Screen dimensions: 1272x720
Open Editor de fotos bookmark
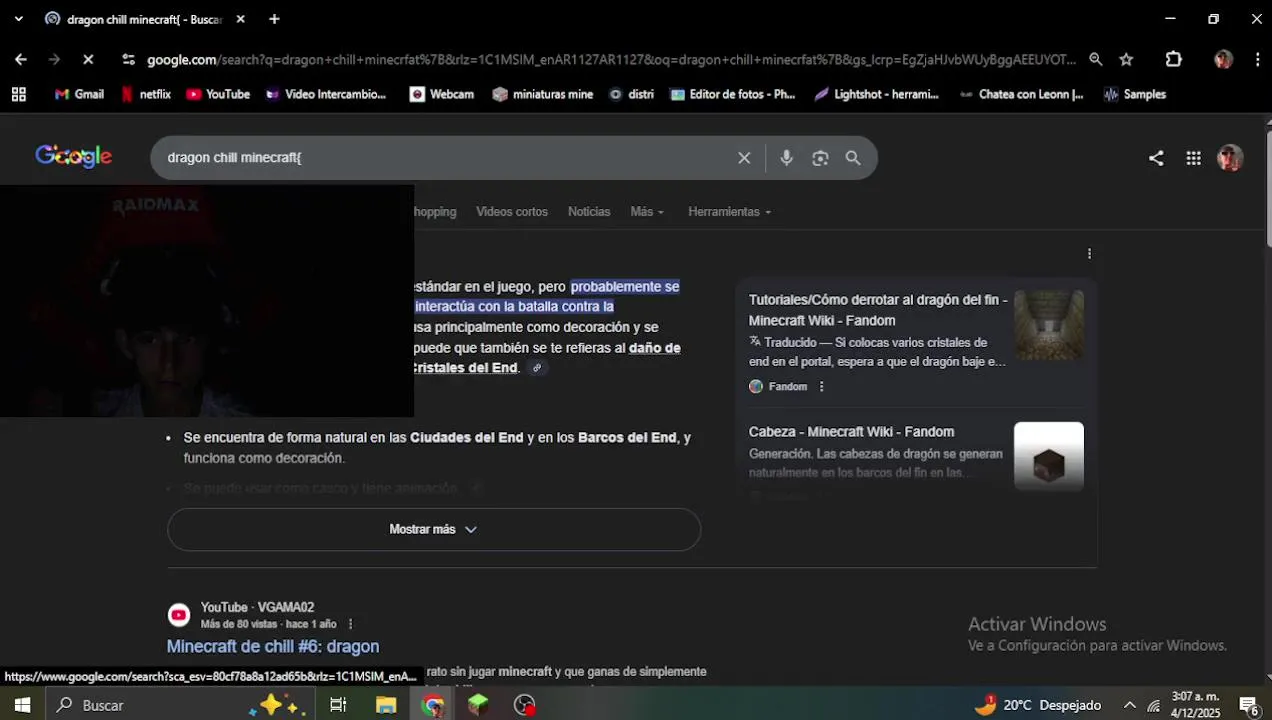pyautogui.click(x=733, y=94)
